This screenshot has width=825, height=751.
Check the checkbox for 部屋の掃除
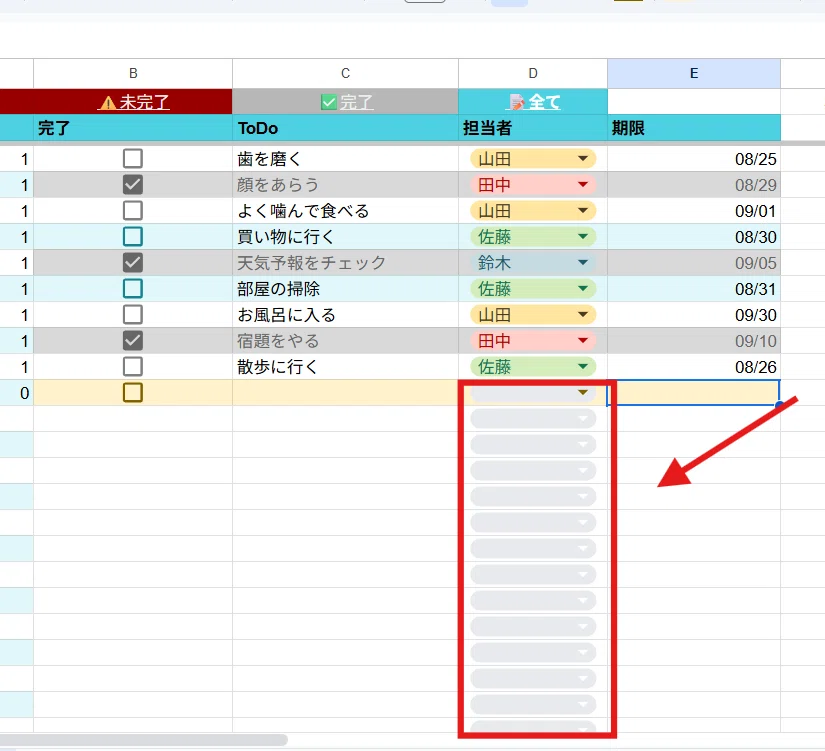[x=133, y=288]
